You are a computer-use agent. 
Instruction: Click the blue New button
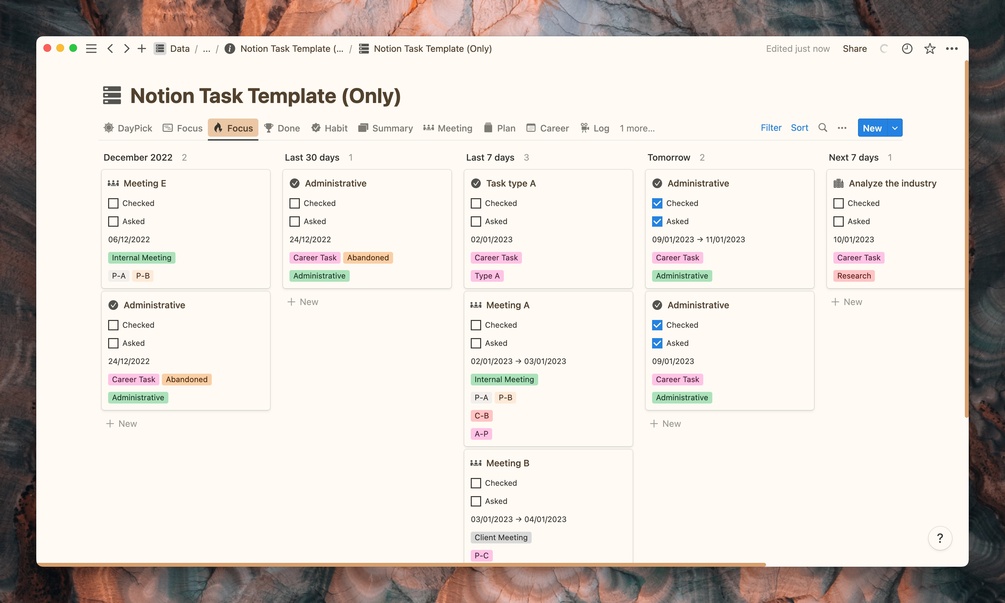pyautogui.click(x=872, y=128)
